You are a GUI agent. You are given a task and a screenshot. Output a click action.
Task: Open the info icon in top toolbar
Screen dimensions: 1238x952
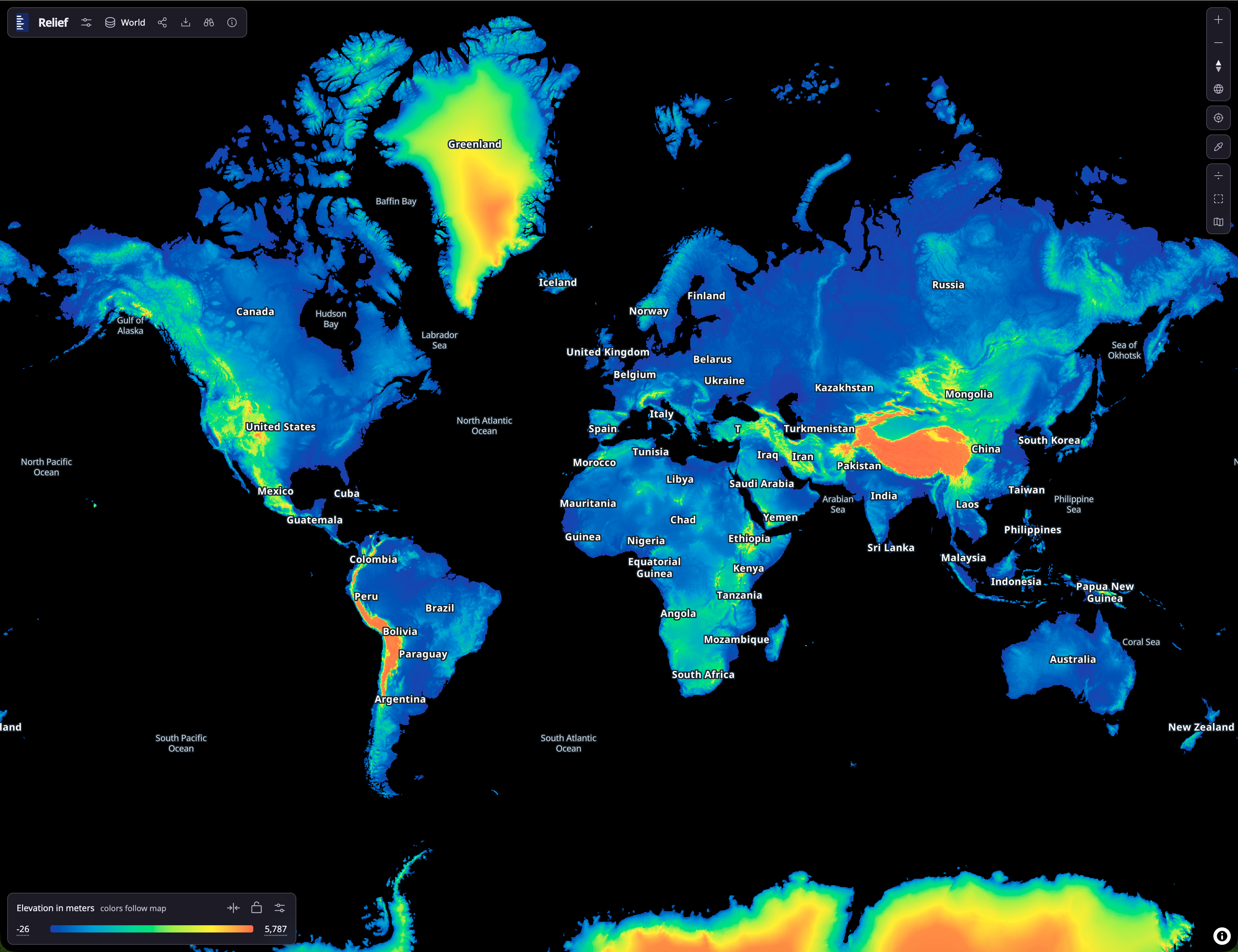(232, 23)
